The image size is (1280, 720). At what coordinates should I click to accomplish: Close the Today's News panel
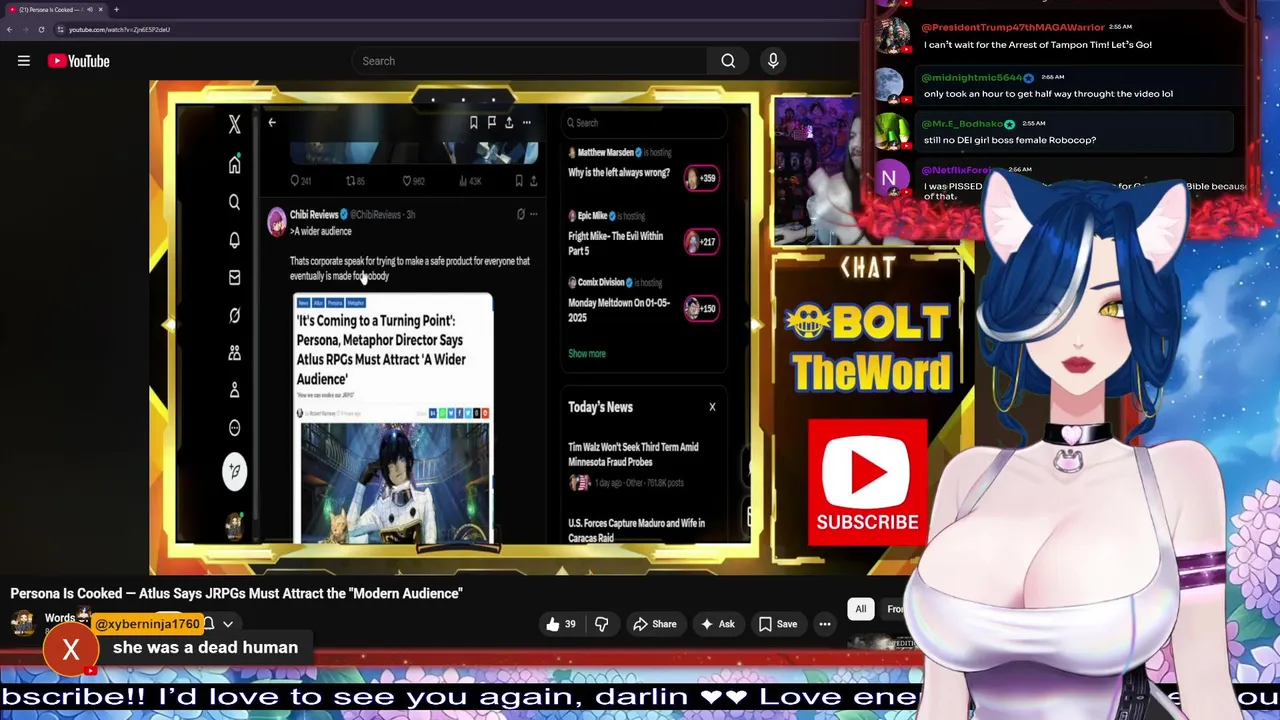pos(712,407)
